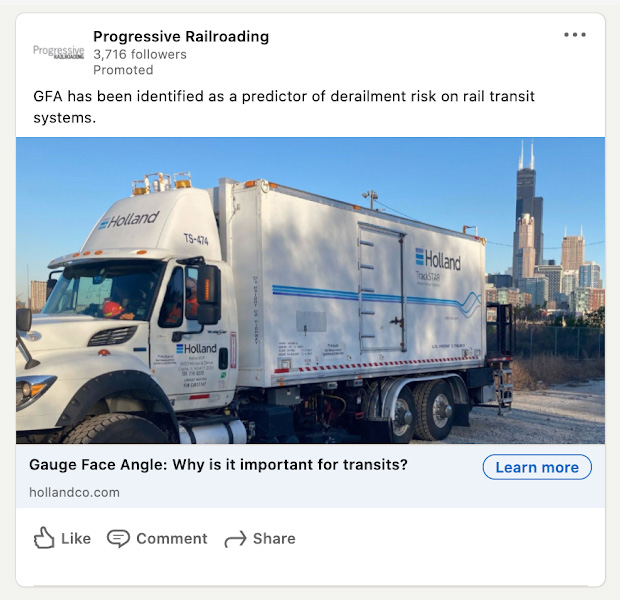Click the Comment speech bubble icon
The width and height of the screenshot is (620, 600).
pyautogui.click(x=118, y=538)
